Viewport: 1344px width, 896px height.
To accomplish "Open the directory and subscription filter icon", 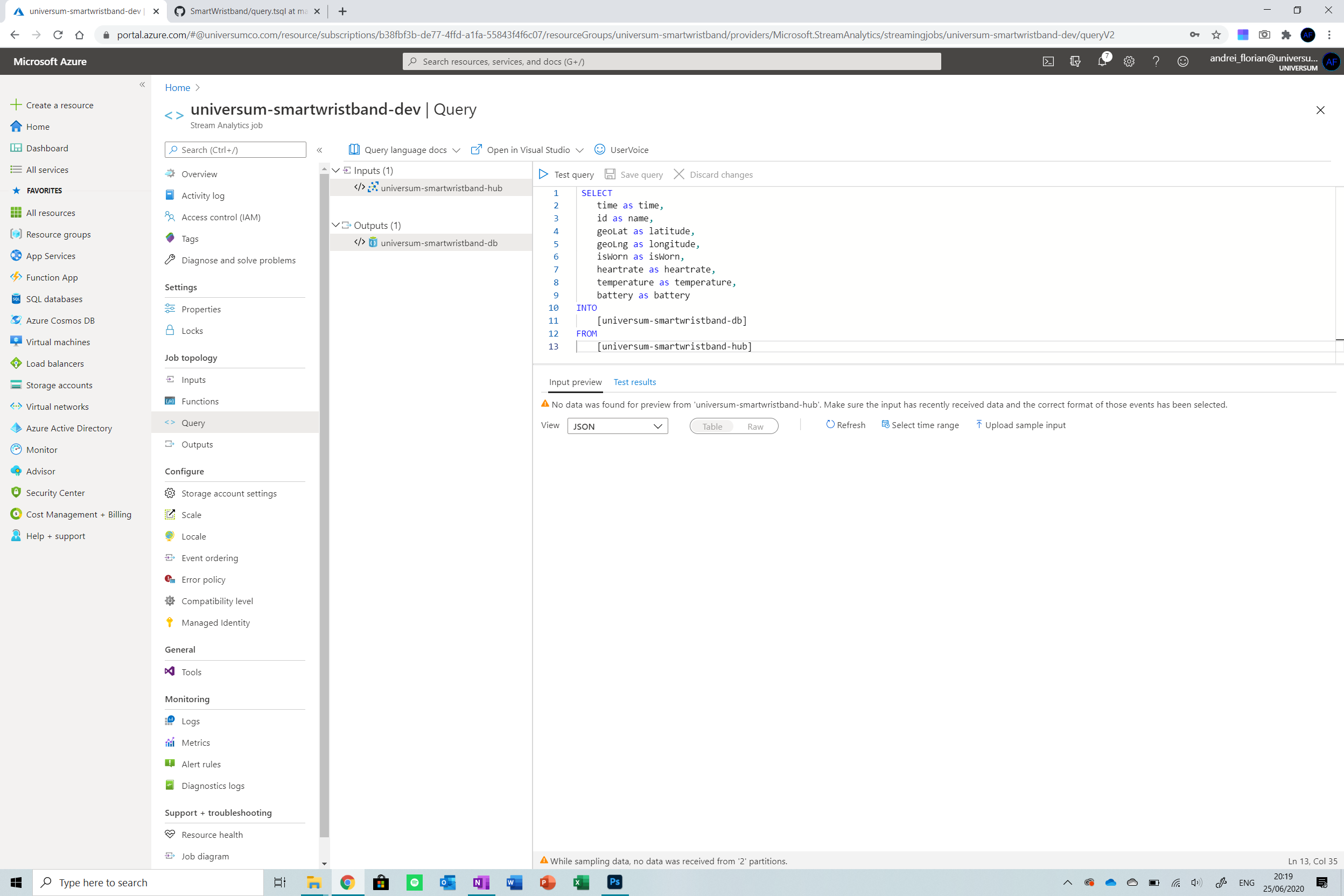I will (x=1075, y=61).
